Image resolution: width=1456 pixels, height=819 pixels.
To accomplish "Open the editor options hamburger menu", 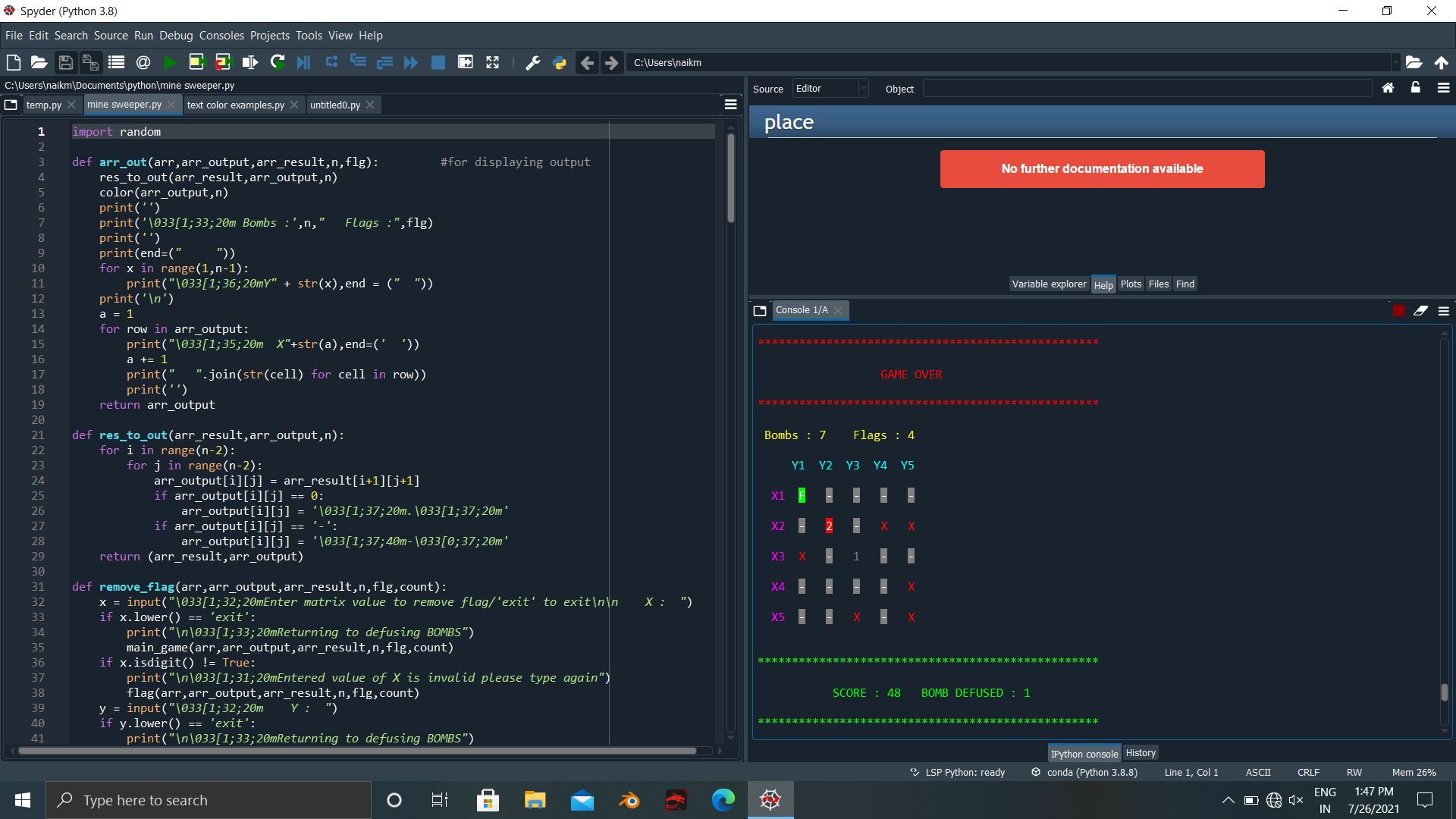I will [x=730, y=104].
